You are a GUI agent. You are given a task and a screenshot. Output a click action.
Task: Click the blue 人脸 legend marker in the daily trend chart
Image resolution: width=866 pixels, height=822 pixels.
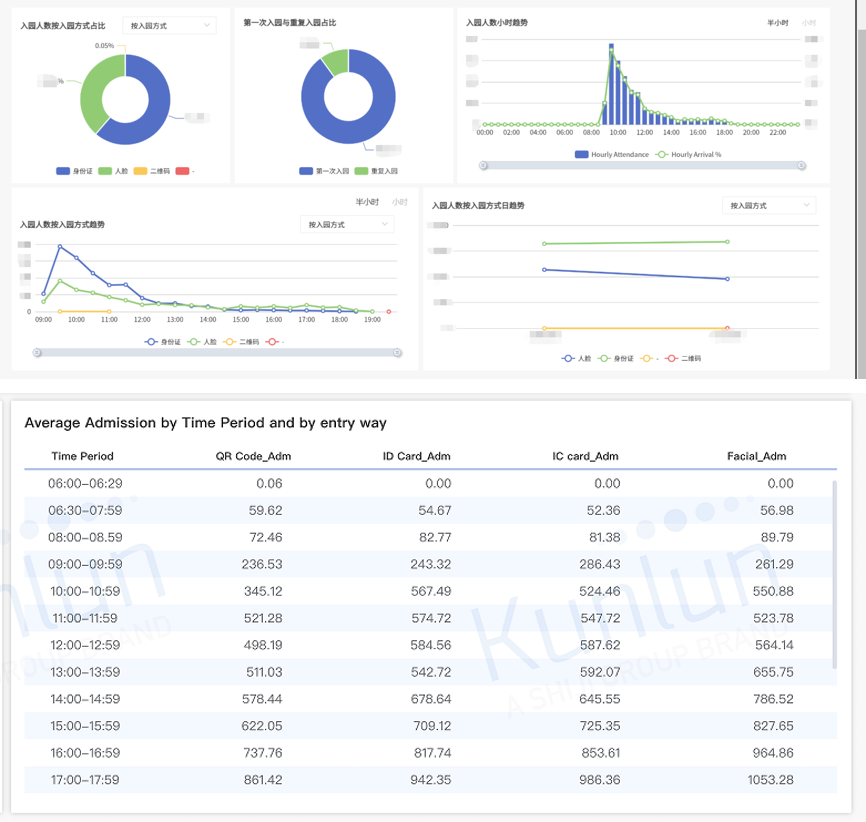click(x=568, y=359)
